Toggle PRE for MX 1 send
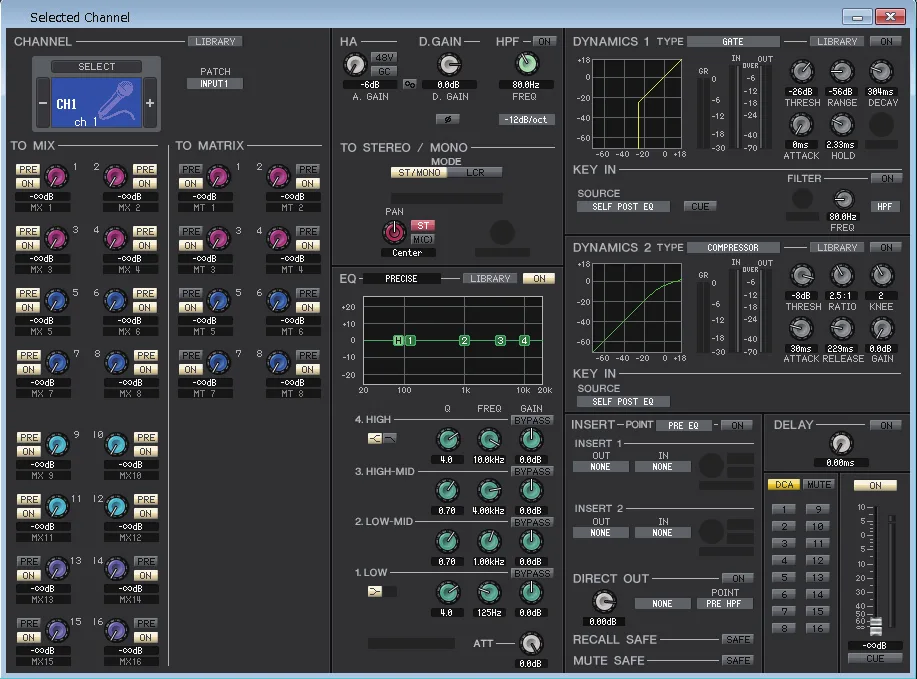 click(28, 169)
